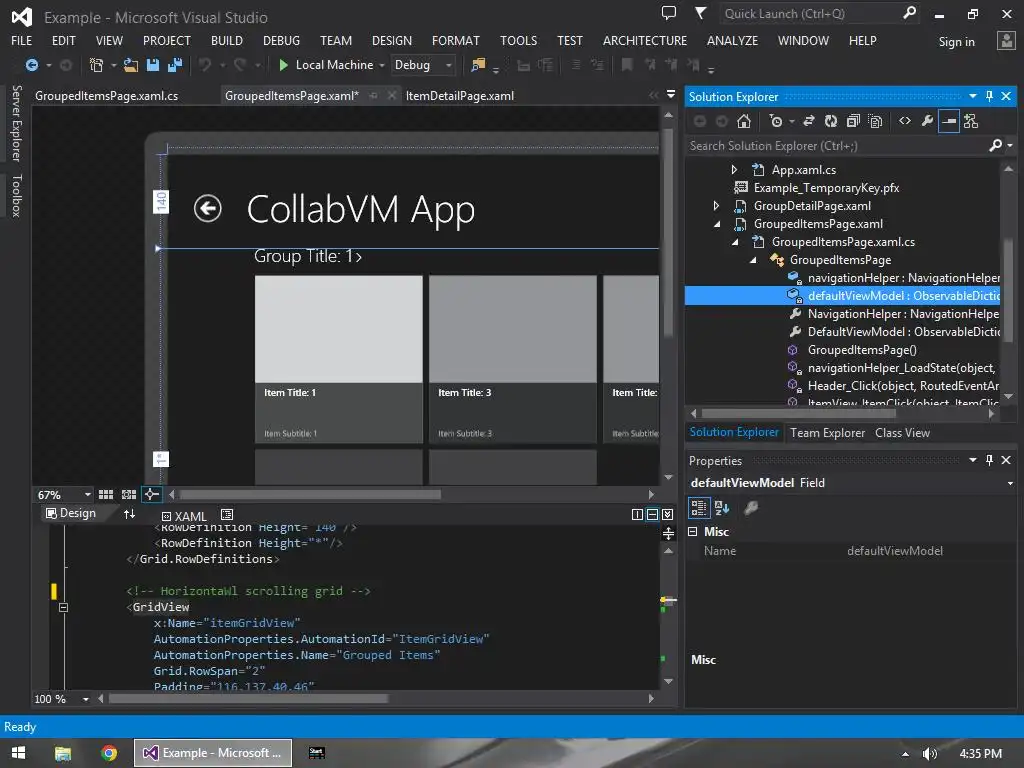This screenshot has width=1024, height=768.
Task: Switch to the Design view button
Action: [x=71, y=513]
